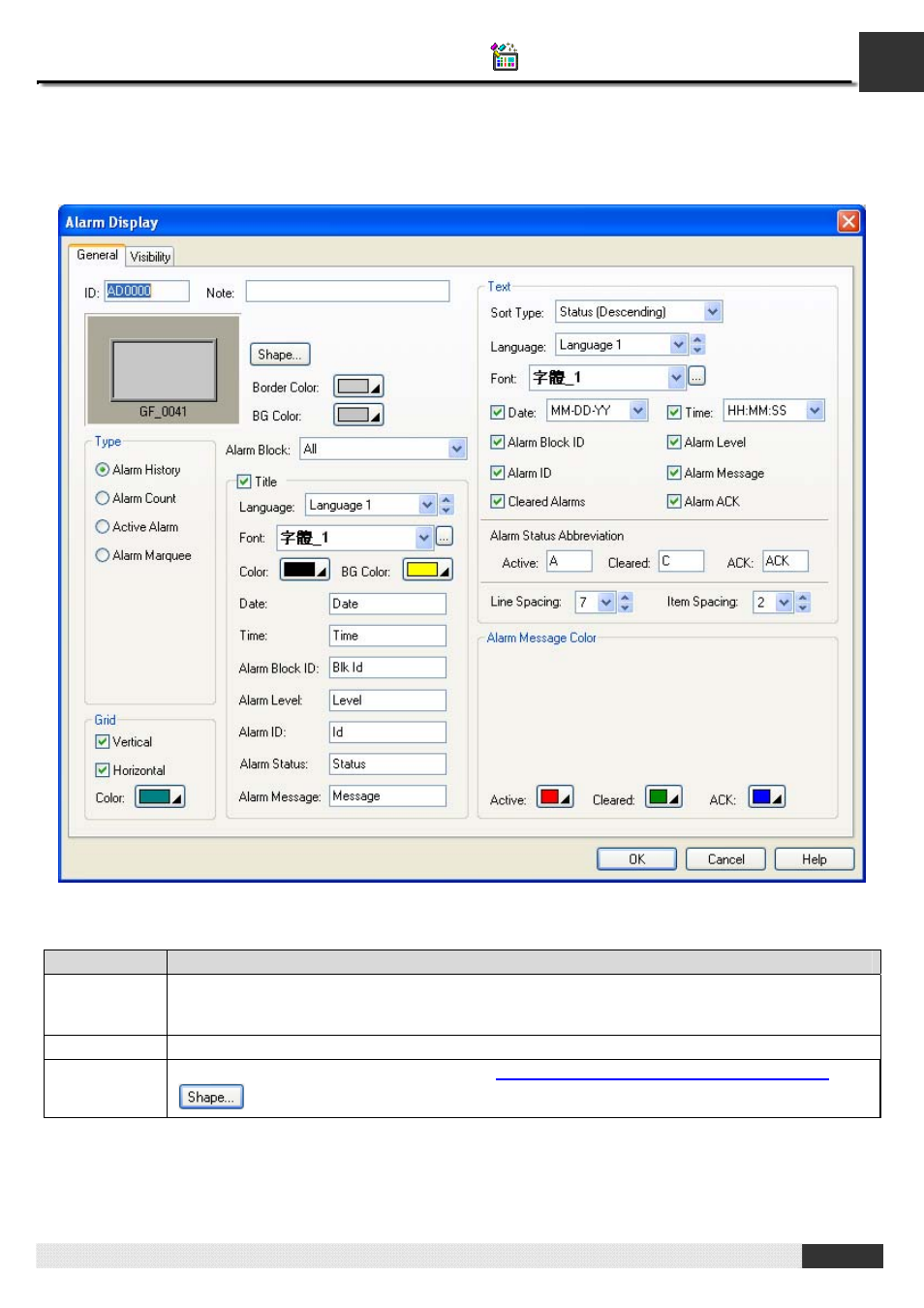Click the ACK abbreviation field
The height and width of the screenshot is (1308, 924).
click(785, 561)
